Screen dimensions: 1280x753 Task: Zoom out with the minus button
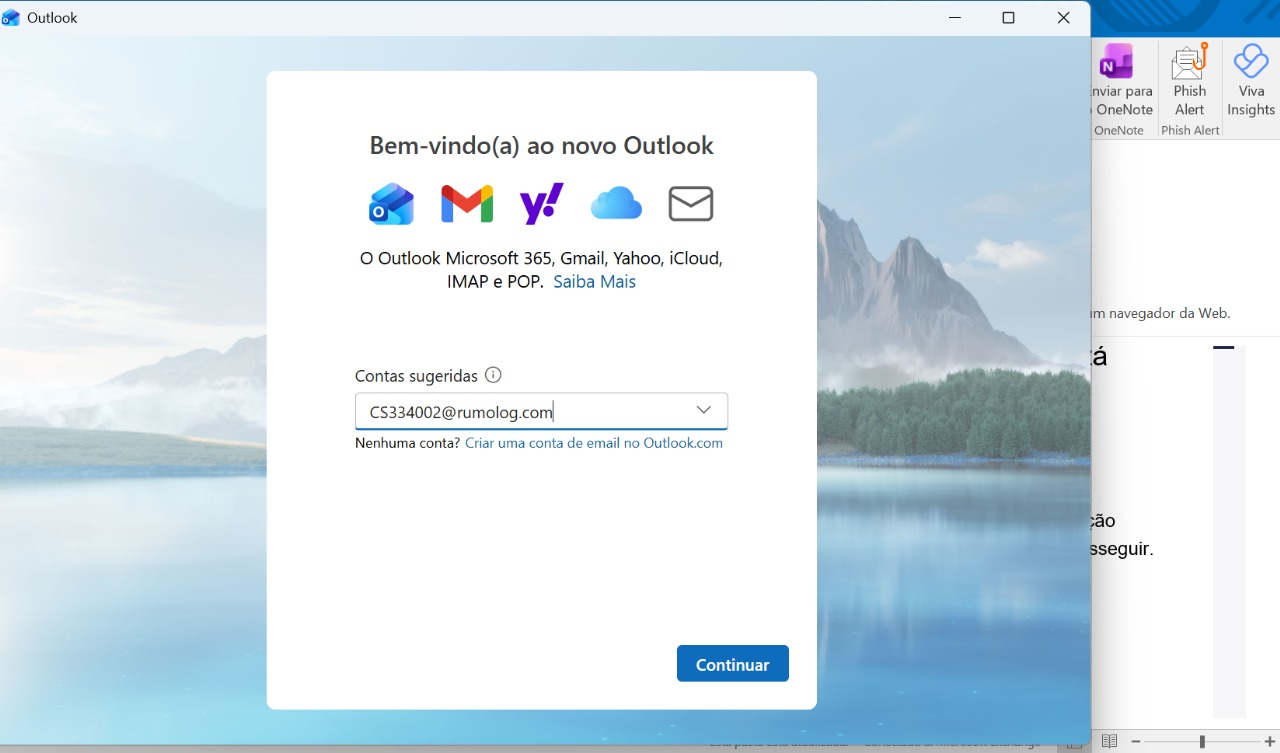point(1135,741)
